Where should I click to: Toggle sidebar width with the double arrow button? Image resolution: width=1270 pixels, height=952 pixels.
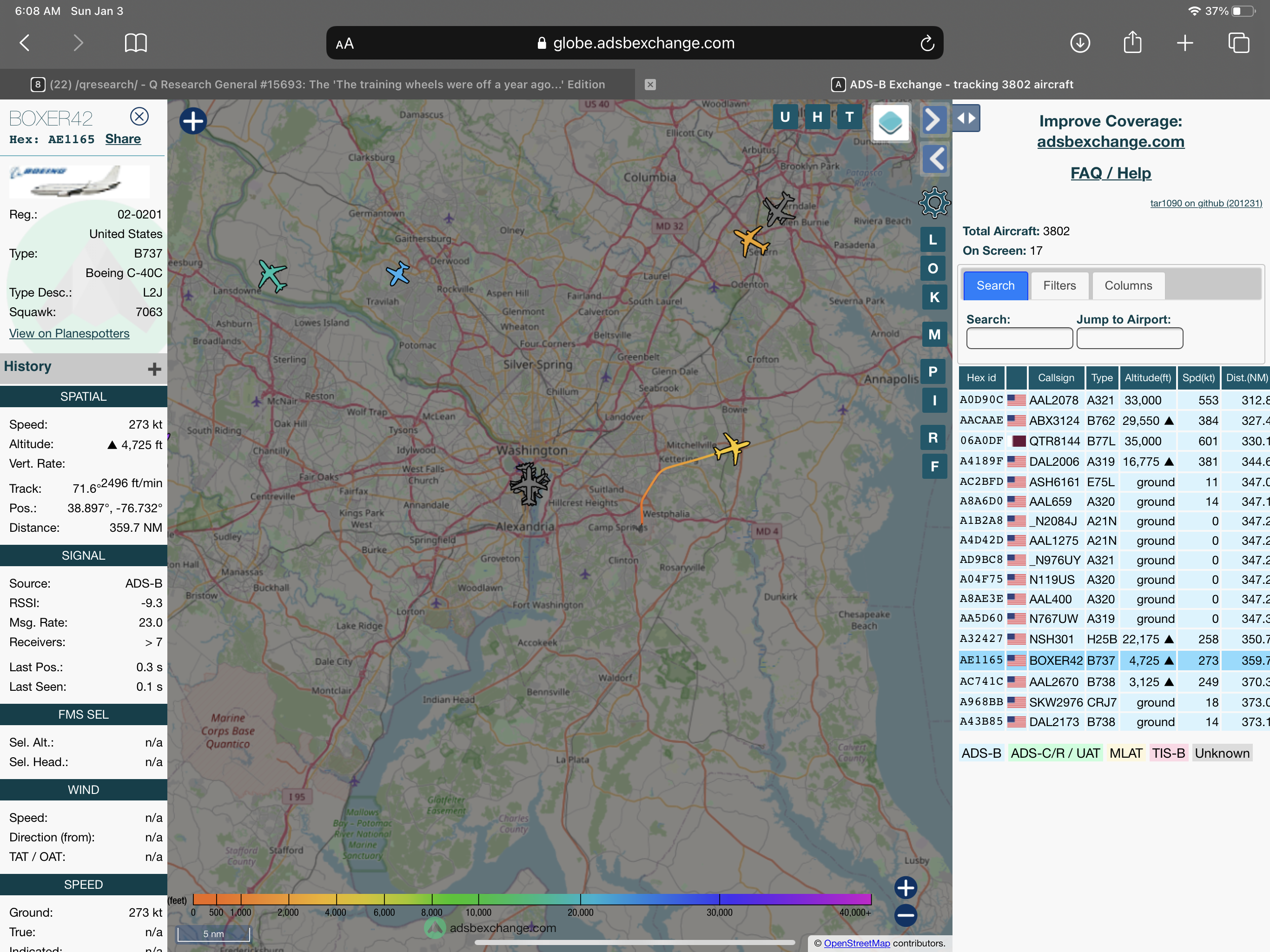966,118
